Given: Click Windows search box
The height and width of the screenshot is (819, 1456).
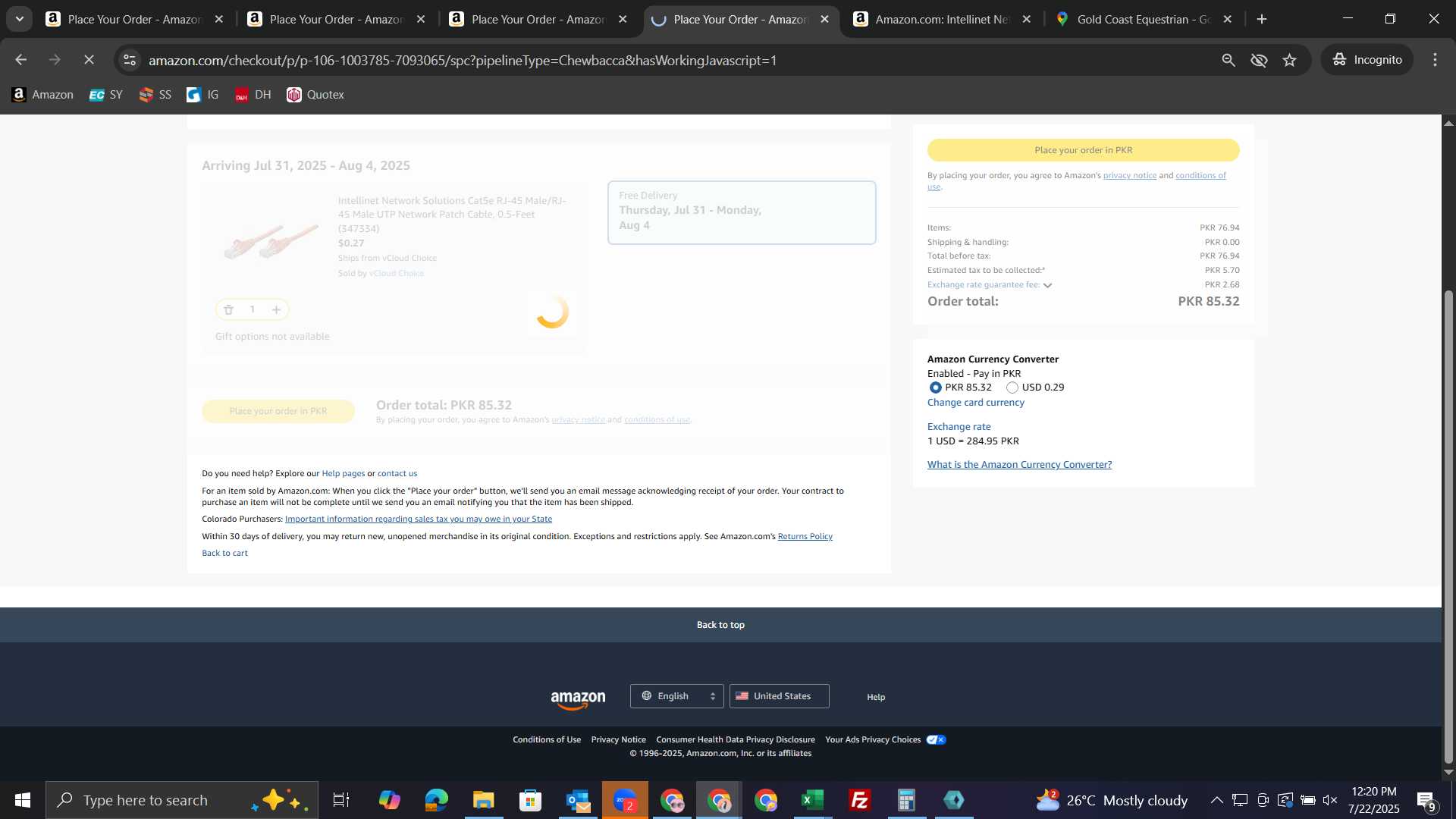Looking at the screenshot, I should coord(182,800).
